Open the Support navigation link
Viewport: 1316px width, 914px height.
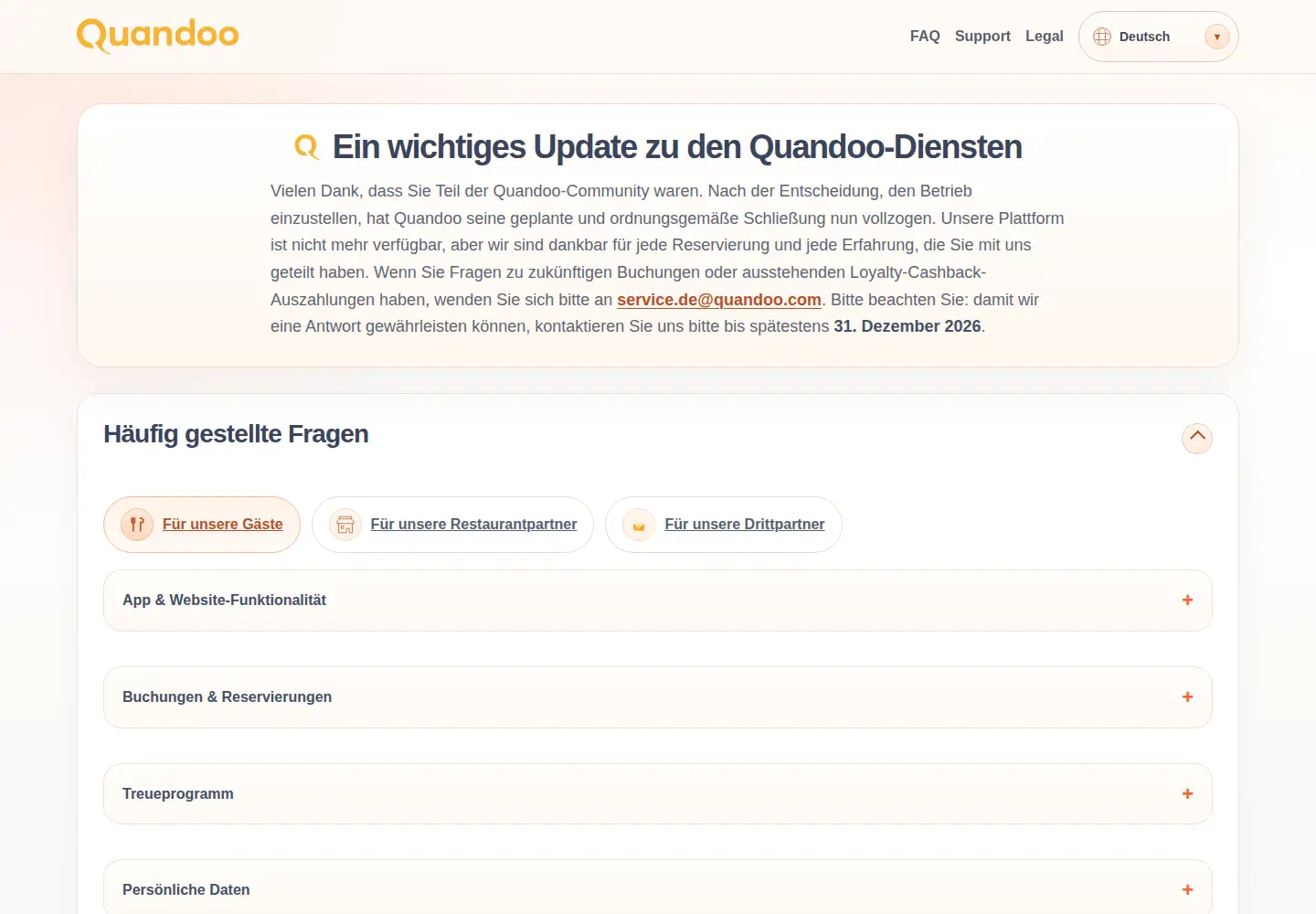coord(982,36)
